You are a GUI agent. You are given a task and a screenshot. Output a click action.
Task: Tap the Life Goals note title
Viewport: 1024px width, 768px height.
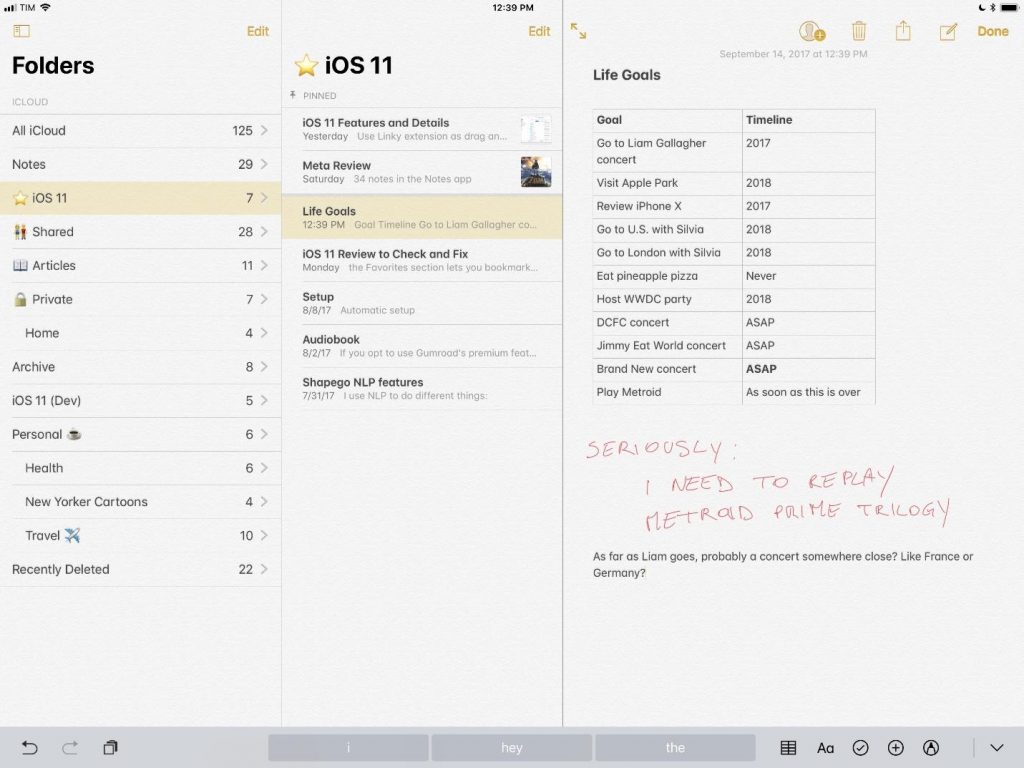(x=626, y=75)
